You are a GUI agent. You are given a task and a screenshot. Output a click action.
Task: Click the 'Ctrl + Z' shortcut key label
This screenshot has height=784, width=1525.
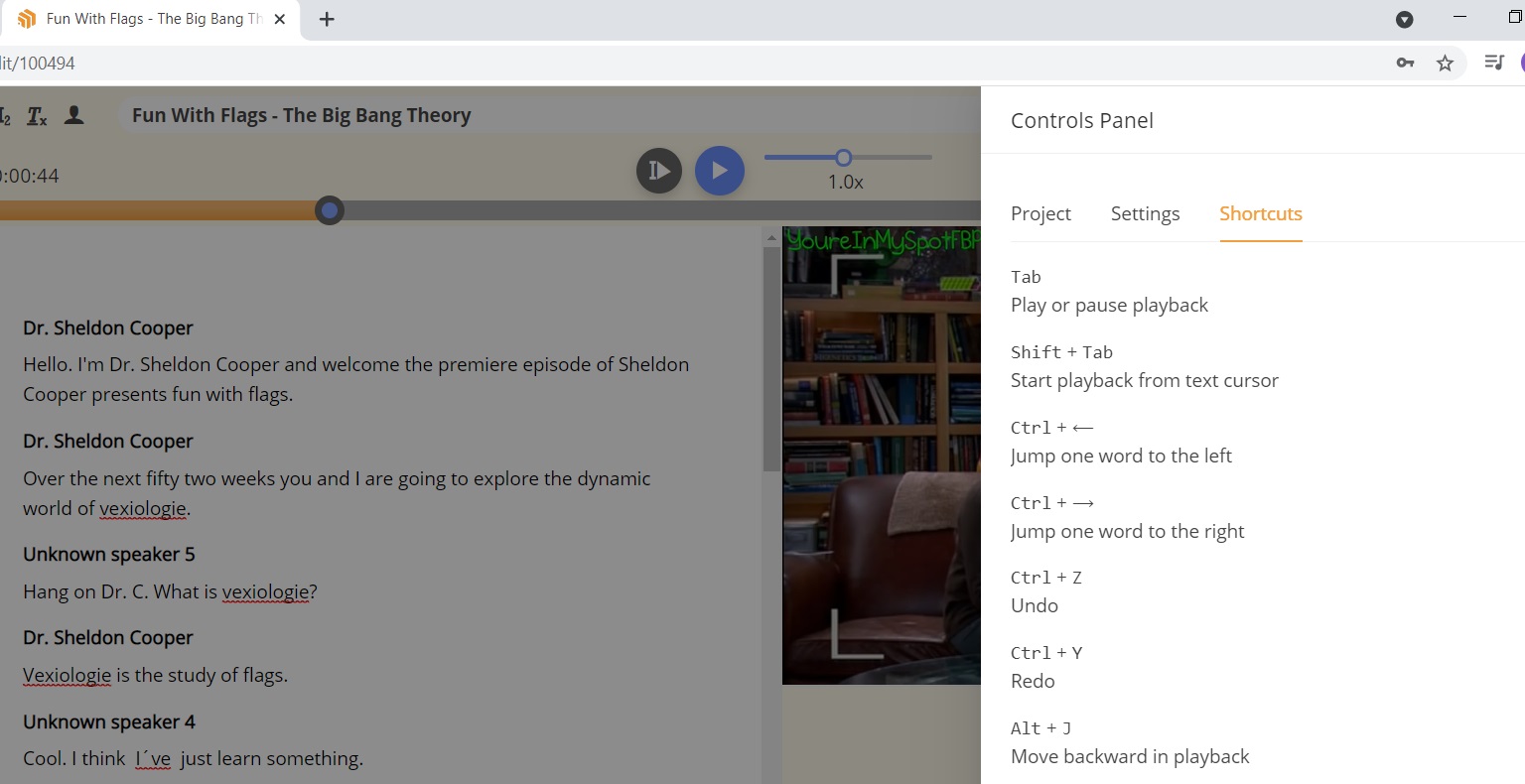coord(1046,578)
